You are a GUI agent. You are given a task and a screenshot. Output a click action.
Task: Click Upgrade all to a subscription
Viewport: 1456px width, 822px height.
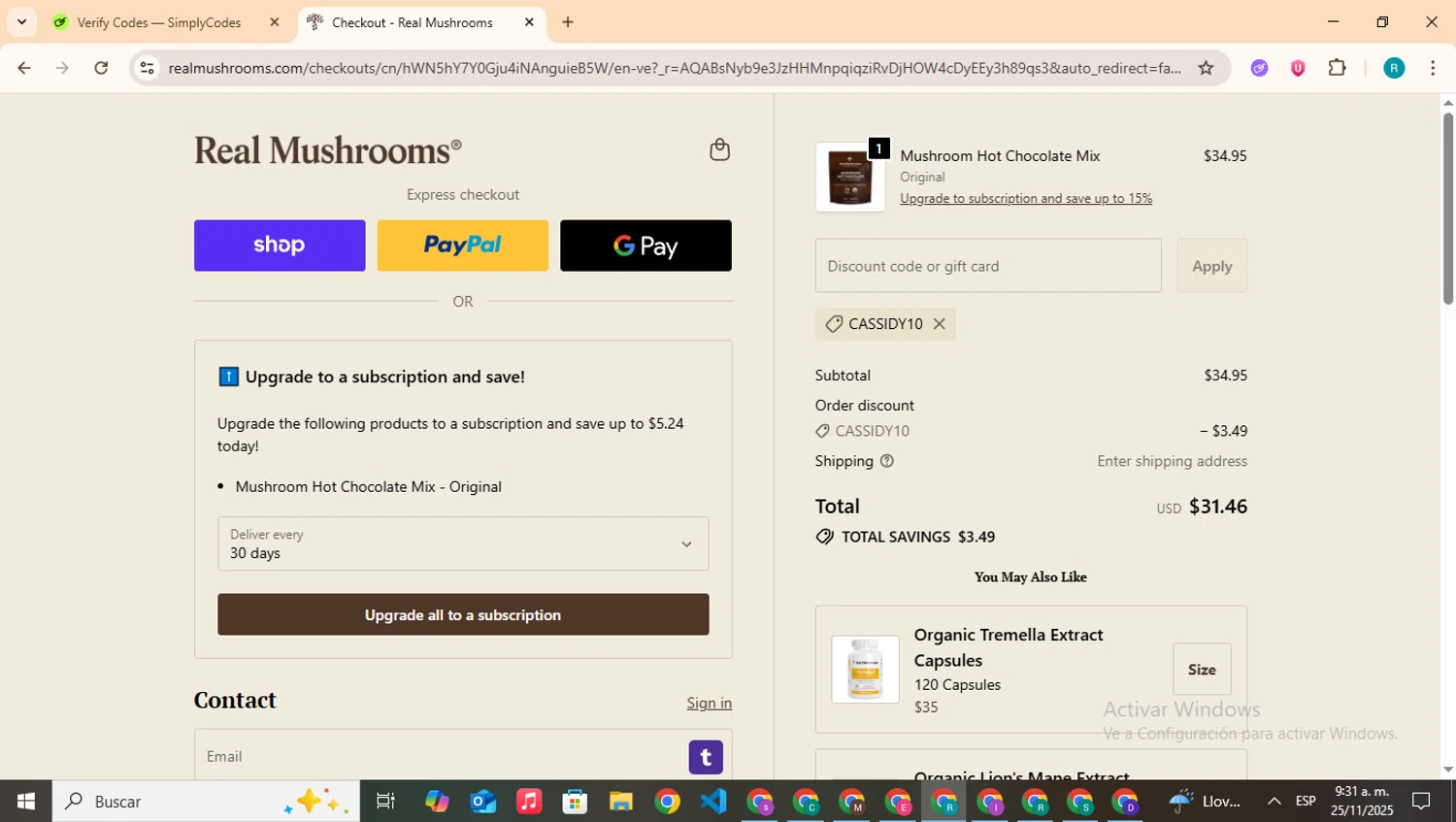pyautogui.click(x=463, y=615)
